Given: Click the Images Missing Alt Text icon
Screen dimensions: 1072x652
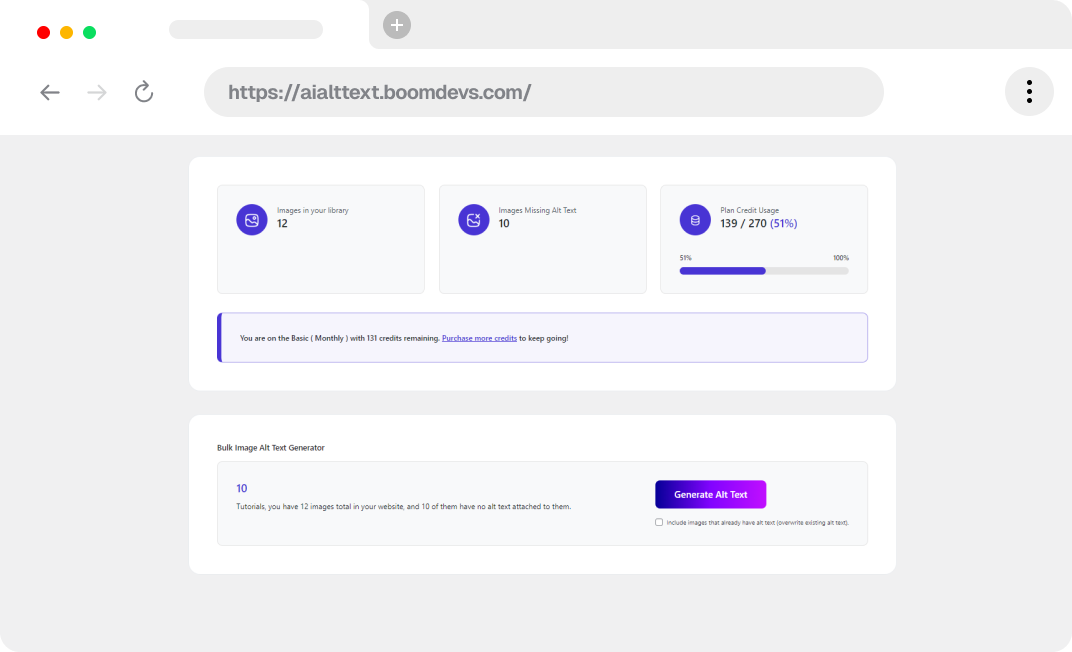Looking at the screenshot, I should point(474,220).
